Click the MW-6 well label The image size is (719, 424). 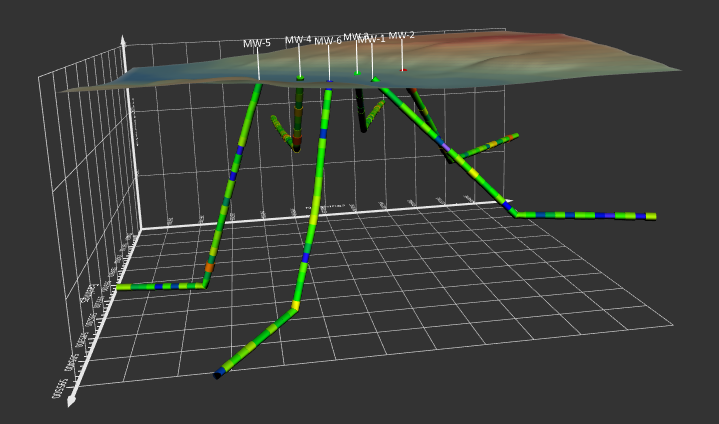[328, 41]
